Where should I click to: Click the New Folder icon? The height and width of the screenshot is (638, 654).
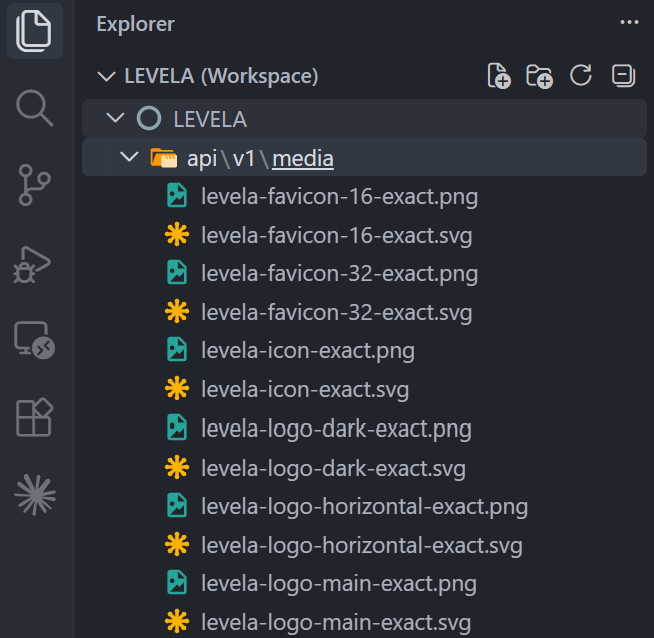(x=539, y=76)
